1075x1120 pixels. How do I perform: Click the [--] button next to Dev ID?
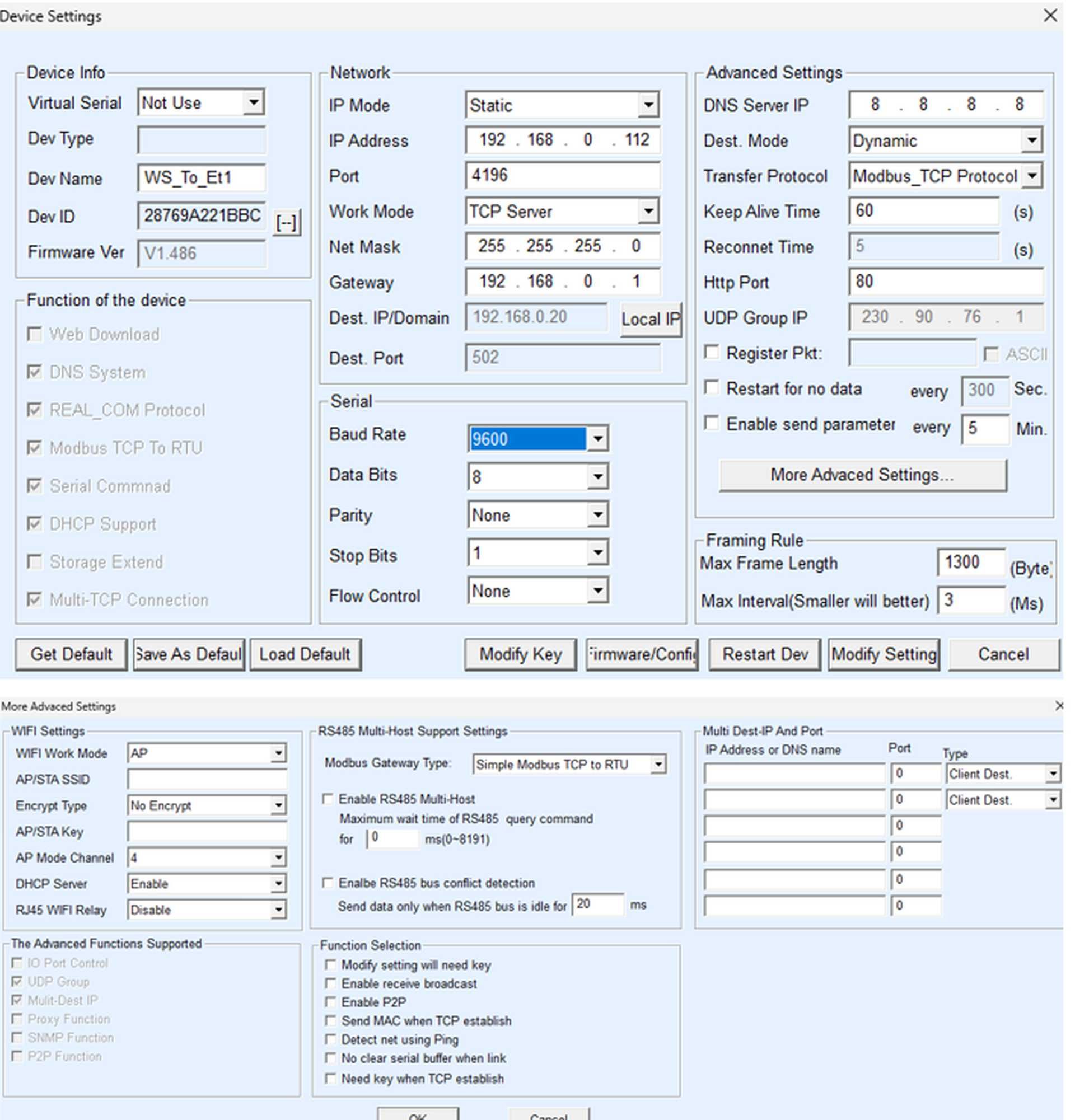click(x=286, y=222)
